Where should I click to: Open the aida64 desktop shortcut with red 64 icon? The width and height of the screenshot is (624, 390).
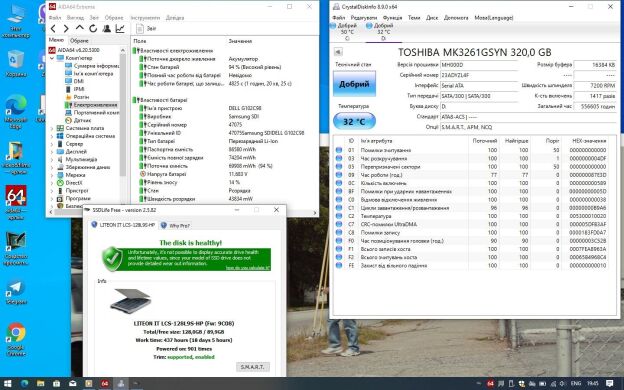(16, 203)
